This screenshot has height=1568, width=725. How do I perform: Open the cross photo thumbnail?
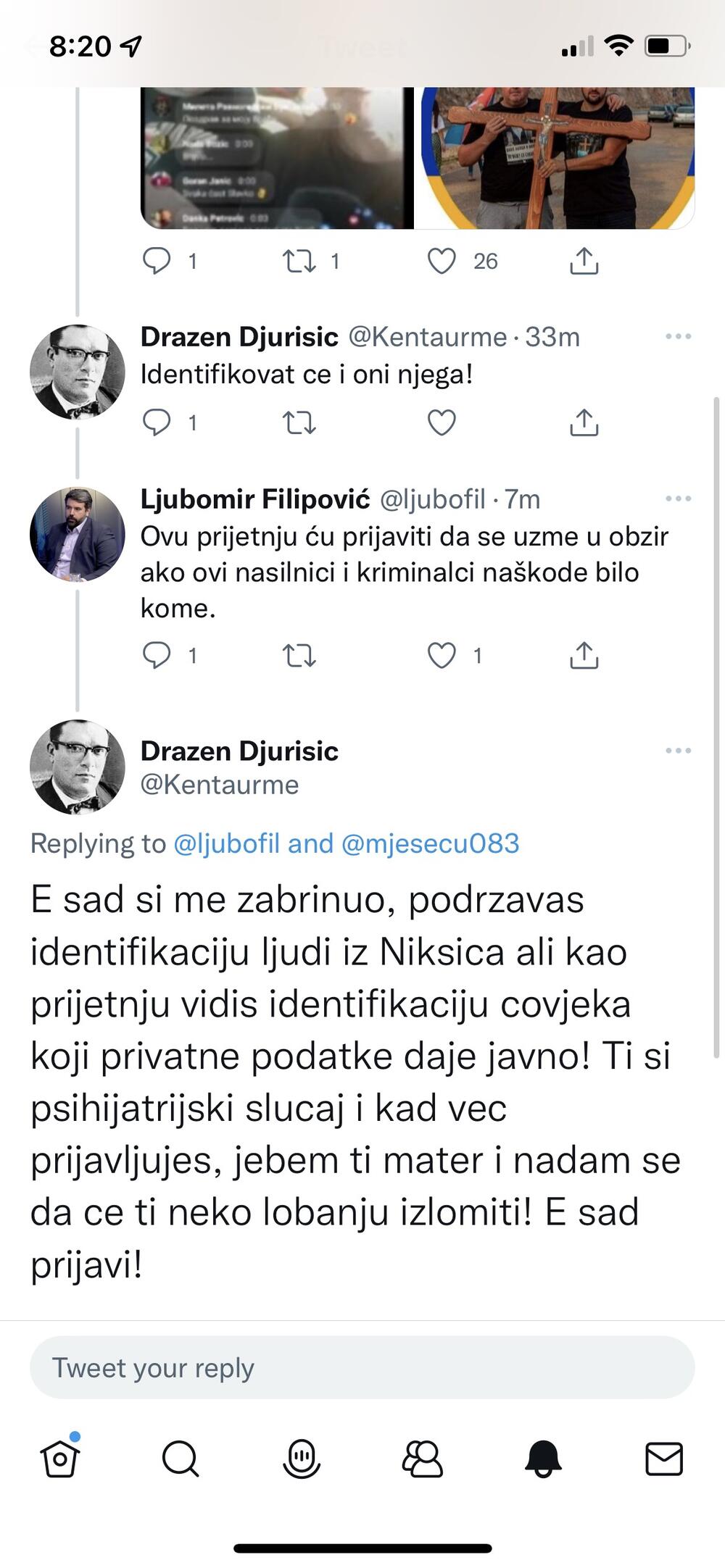558,158
